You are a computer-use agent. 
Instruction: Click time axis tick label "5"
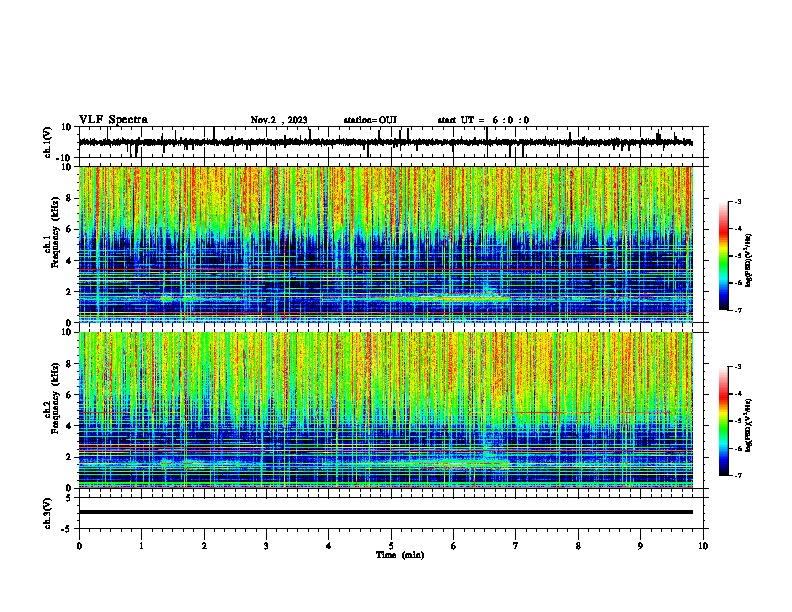tap(391, 546)
